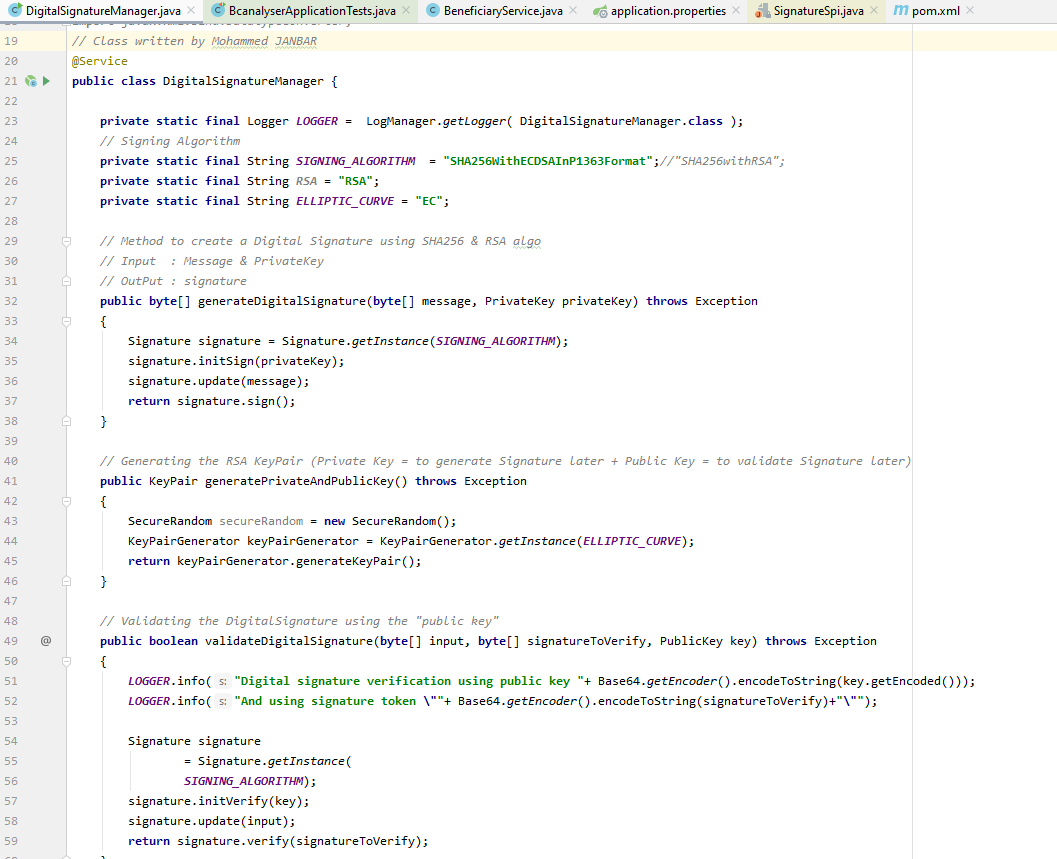Click the "EC" string literal on line 27
Screen dimensions: 1057x859
[429, 201]
